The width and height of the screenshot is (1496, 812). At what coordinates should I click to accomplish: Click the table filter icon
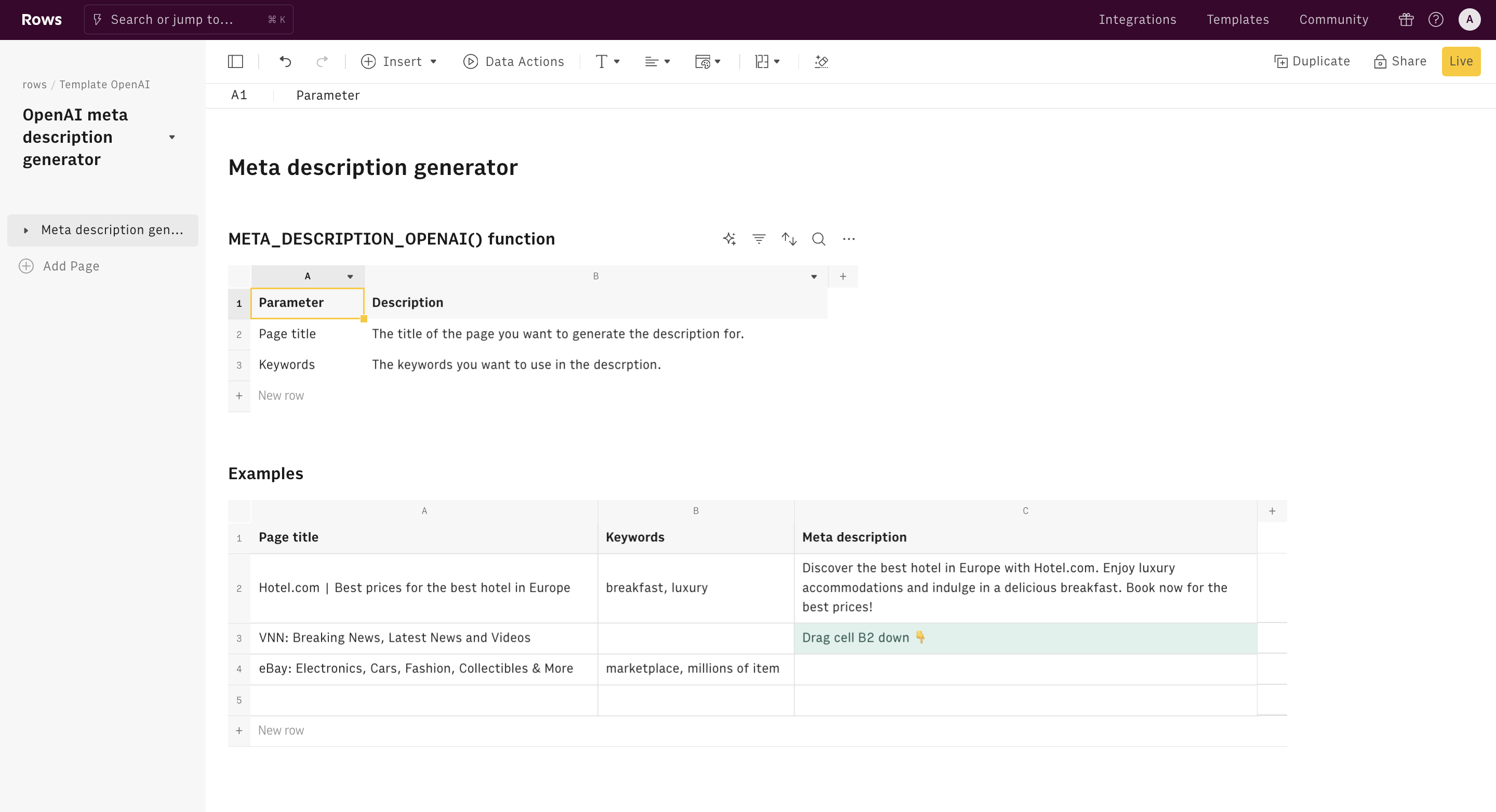click(x=758, y=238)
